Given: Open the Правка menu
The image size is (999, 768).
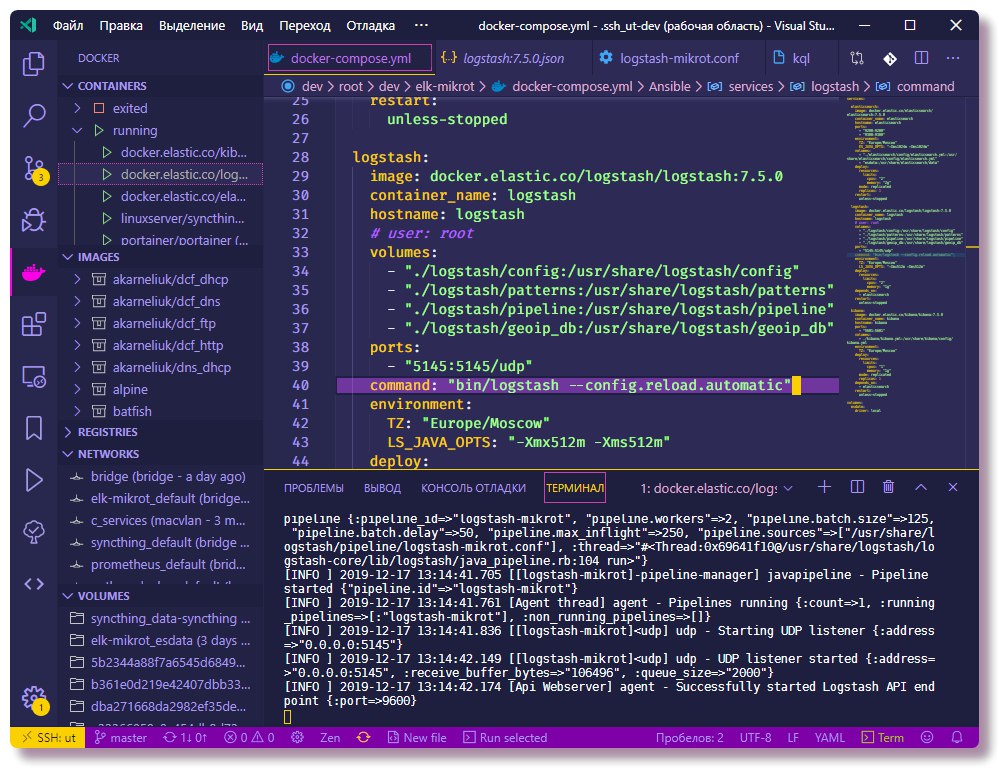Looking at the screenshot, I should 120,25.
